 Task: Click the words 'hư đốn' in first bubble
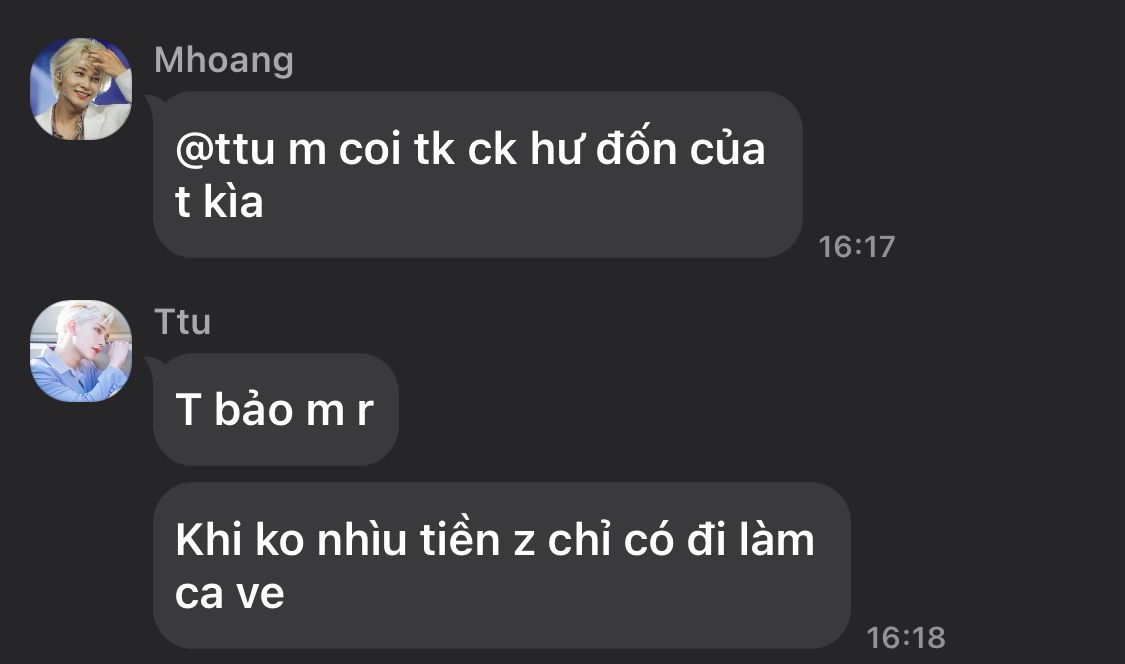(x=603, y=149)
